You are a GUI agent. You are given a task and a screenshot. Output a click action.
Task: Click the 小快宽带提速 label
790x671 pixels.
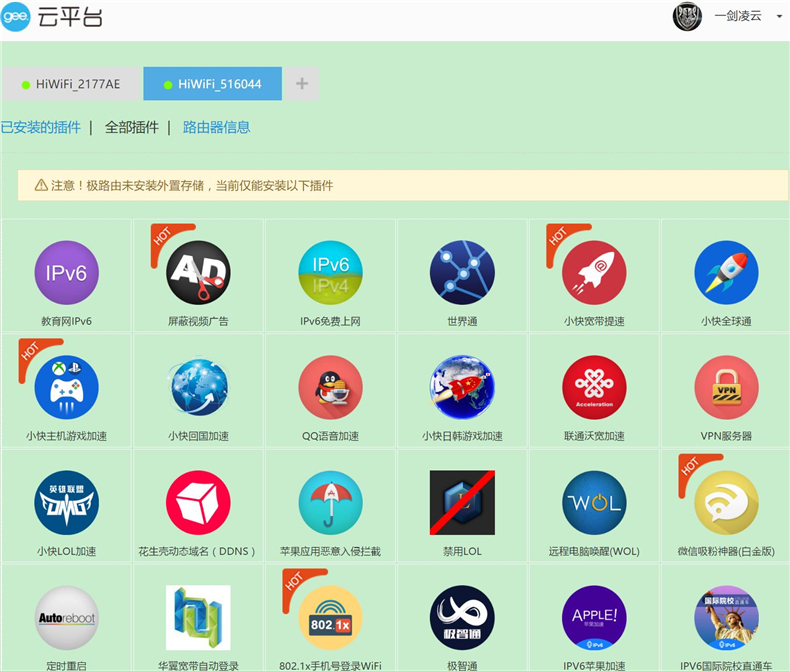point(594,321)
